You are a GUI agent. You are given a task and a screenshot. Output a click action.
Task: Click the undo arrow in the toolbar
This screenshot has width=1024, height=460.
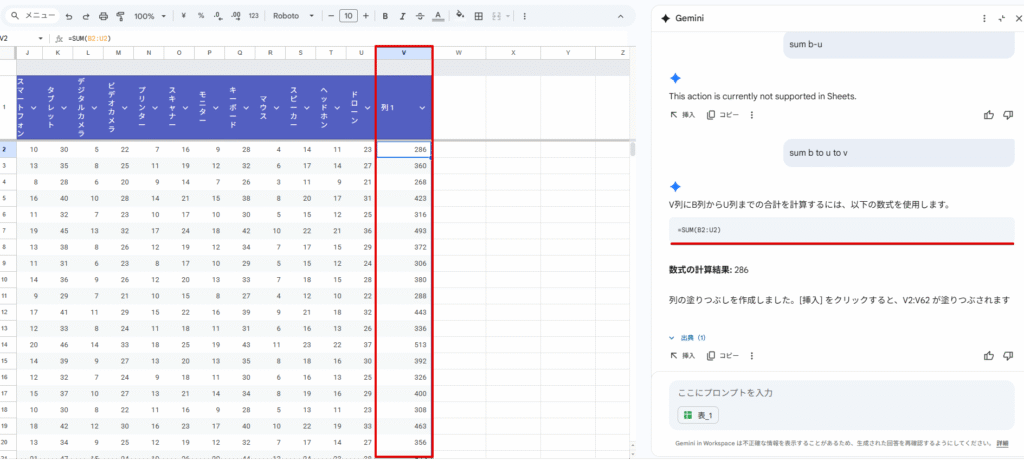pos(68,16)
